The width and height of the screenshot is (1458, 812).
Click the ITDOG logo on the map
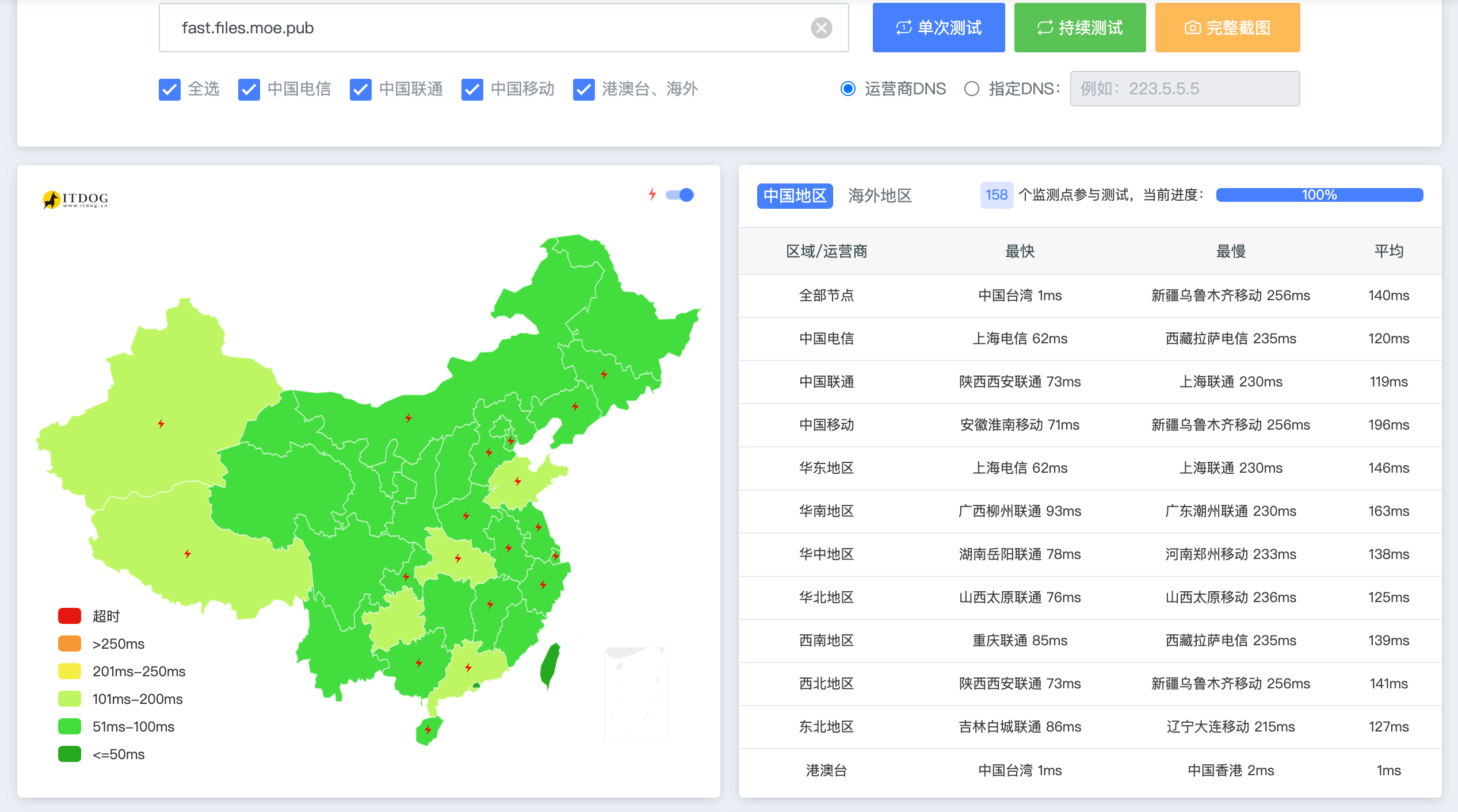pos(75,199)
